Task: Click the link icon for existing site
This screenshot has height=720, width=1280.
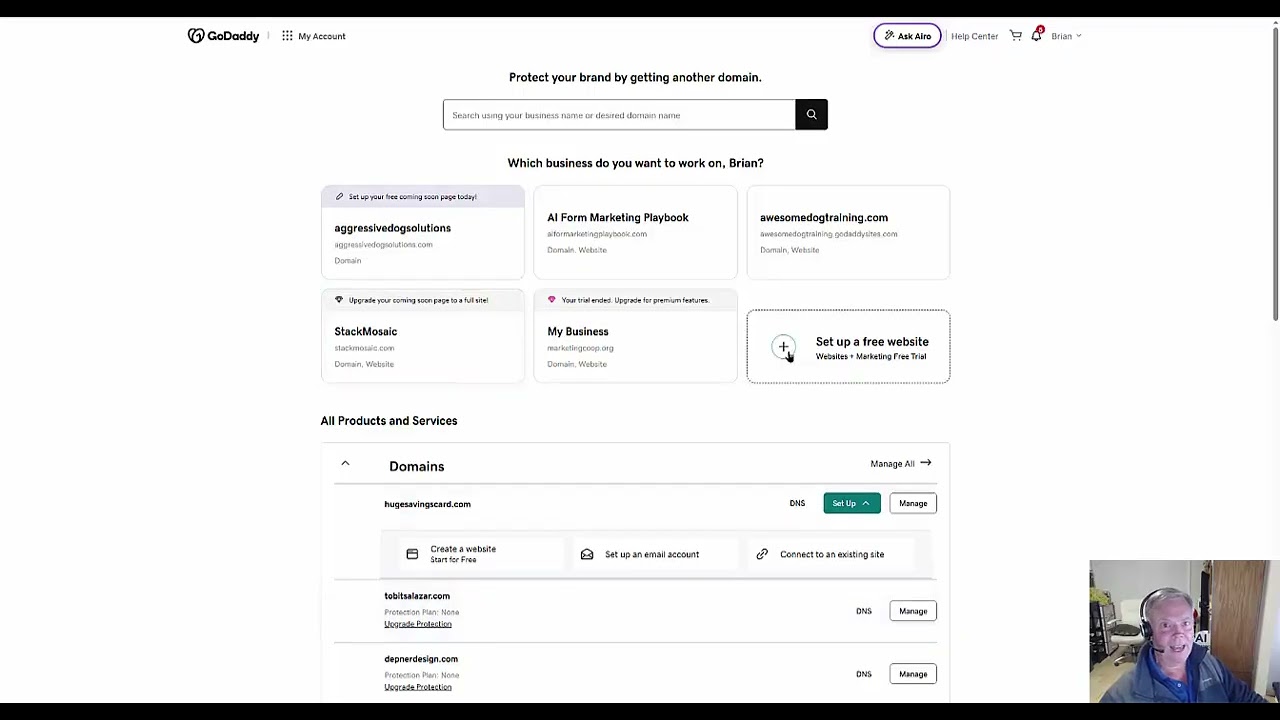Action: [x=762, y=554]
